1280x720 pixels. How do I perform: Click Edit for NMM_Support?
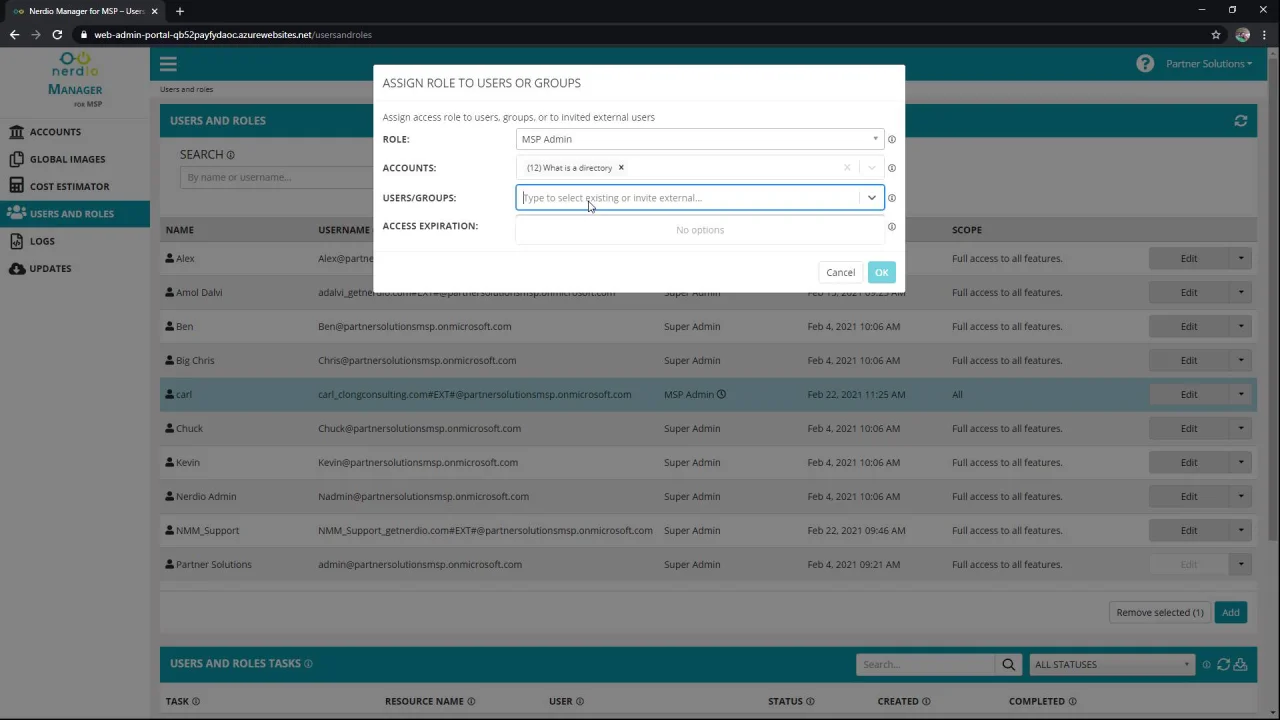(x=1189, y=531)
